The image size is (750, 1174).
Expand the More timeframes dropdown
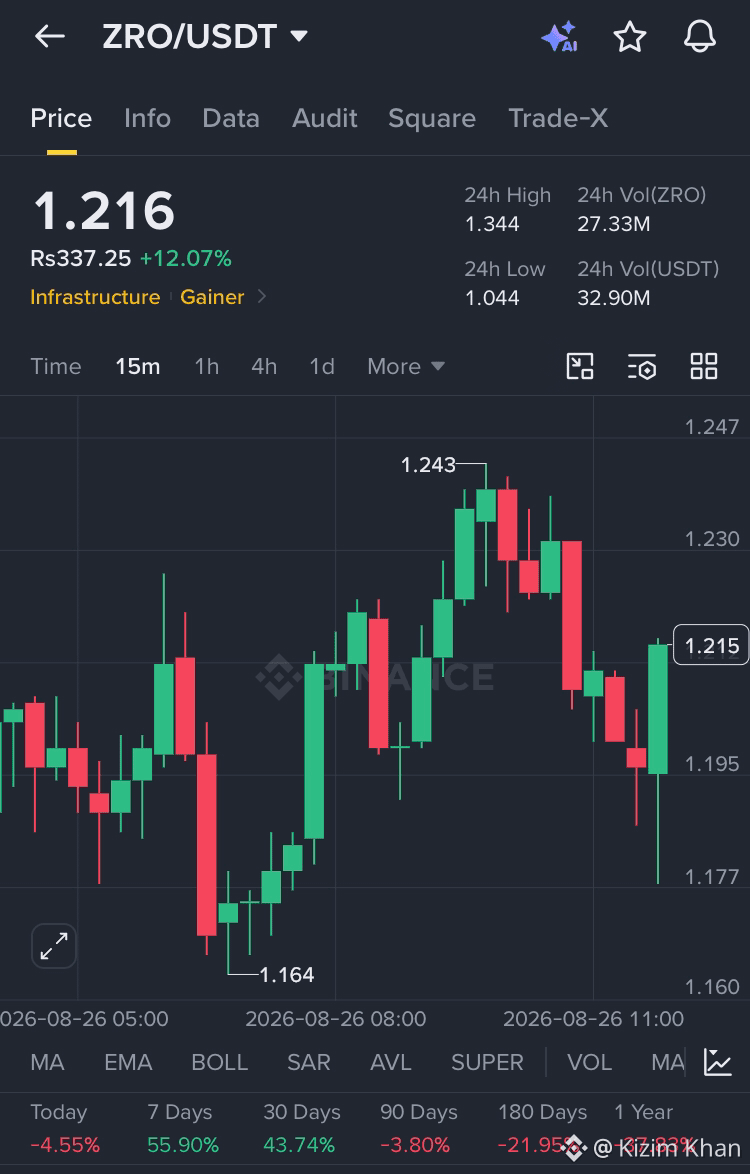point(406,366)
